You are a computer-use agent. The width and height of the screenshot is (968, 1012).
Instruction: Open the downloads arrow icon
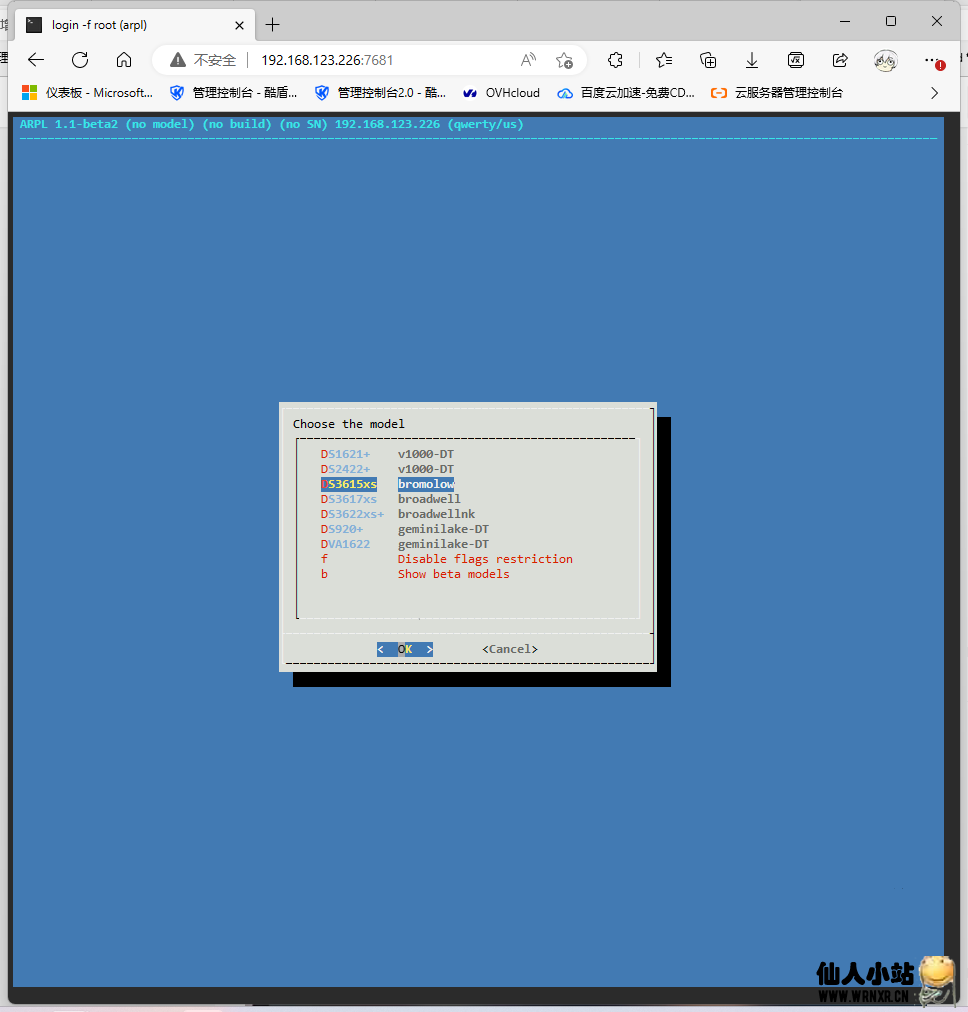tap(752, 60)
